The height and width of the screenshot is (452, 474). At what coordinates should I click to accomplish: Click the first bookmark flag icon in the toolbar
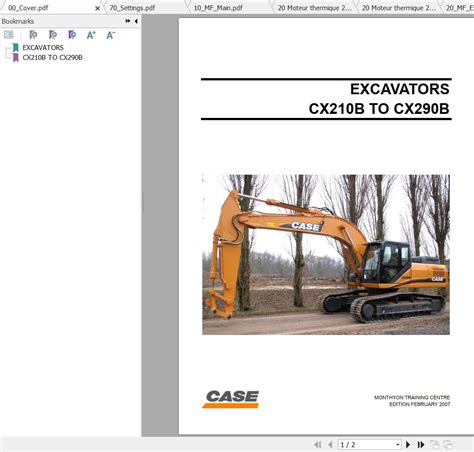point(33,35)
